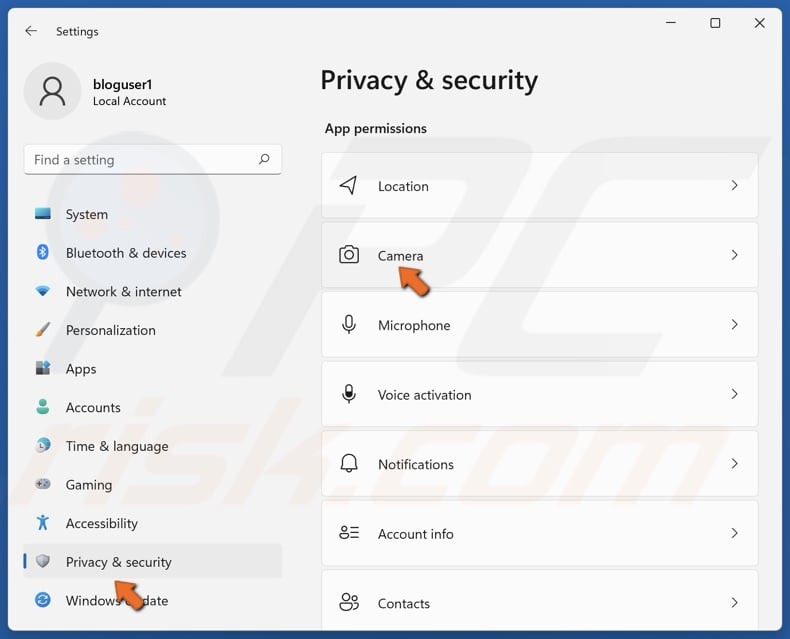Select the Privacy shield icon

coord(43,561)
